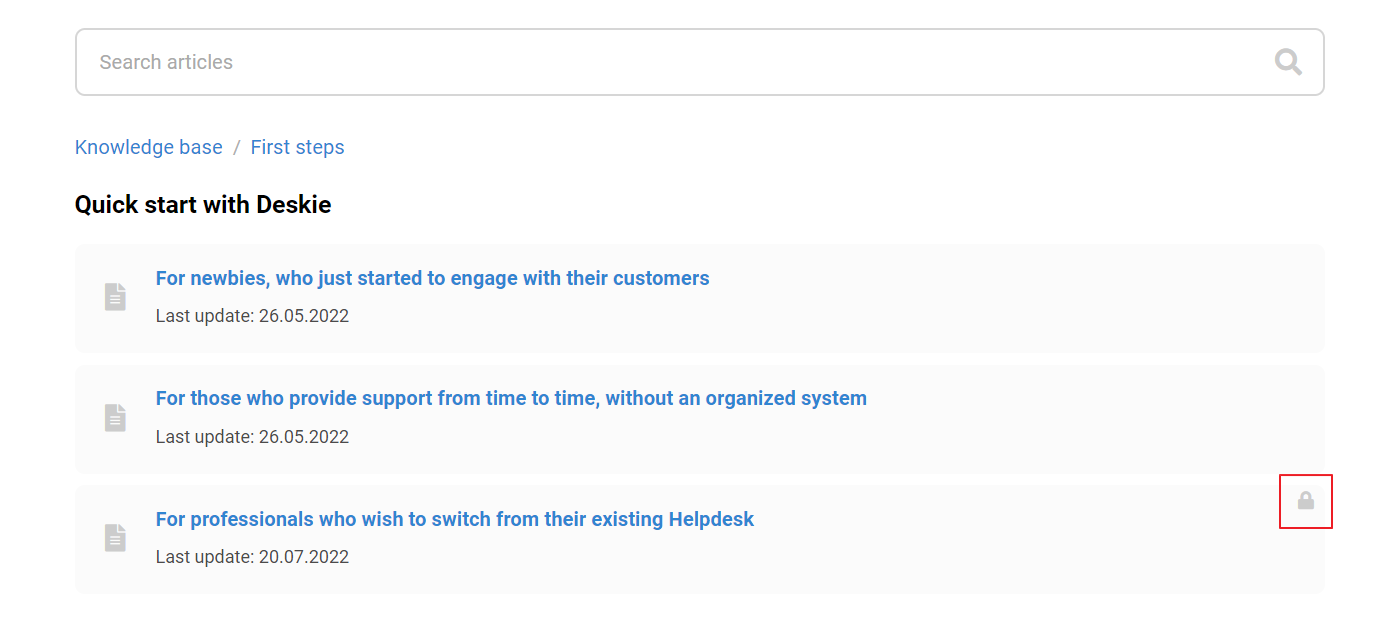Click the Quick start with Deskie heading
Viewport: 1391px width, 627px height.
(203, 205)
